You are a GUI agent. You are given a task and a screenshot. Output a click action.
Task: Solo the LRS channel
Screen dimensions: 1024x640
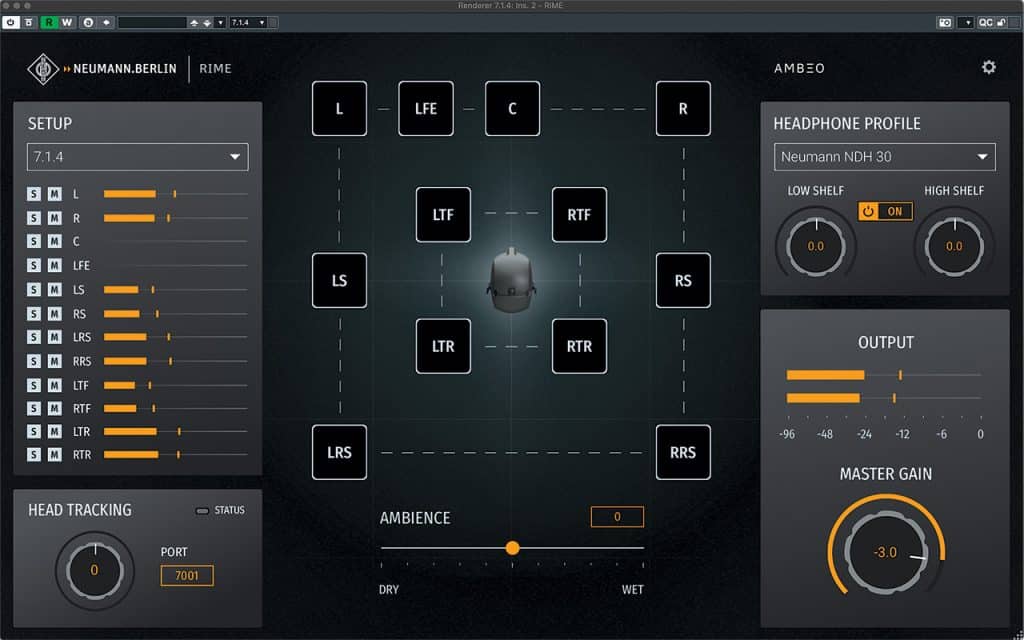click(x=34, y=337)
